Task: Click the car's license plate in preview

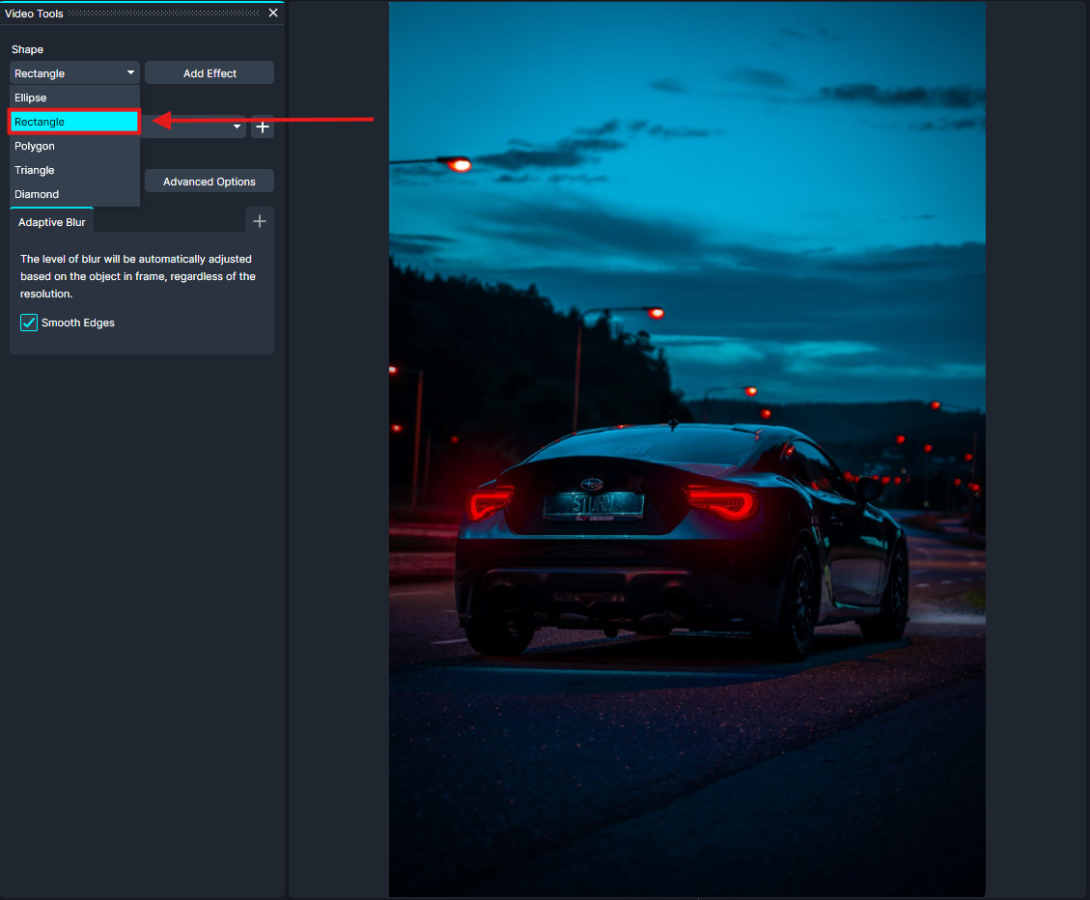Action: [593, 504]
